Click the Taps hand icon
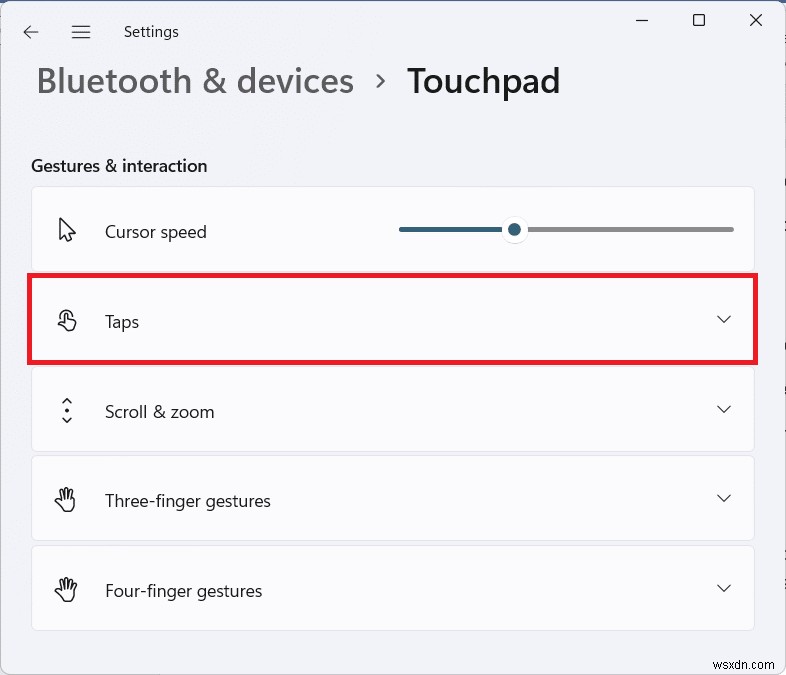786x675 pixels. tap(67, 321)
